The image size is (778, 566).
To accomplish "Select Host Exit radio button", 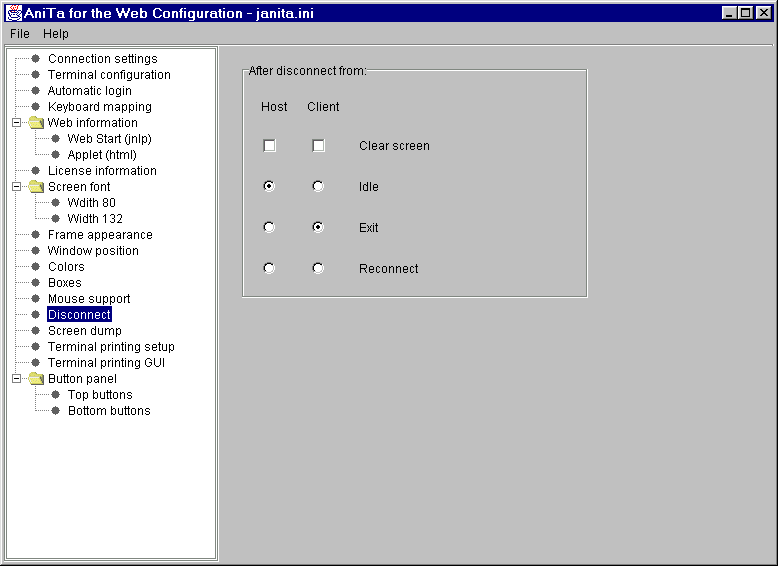I will pyautogui.click(x=269, y=227).
